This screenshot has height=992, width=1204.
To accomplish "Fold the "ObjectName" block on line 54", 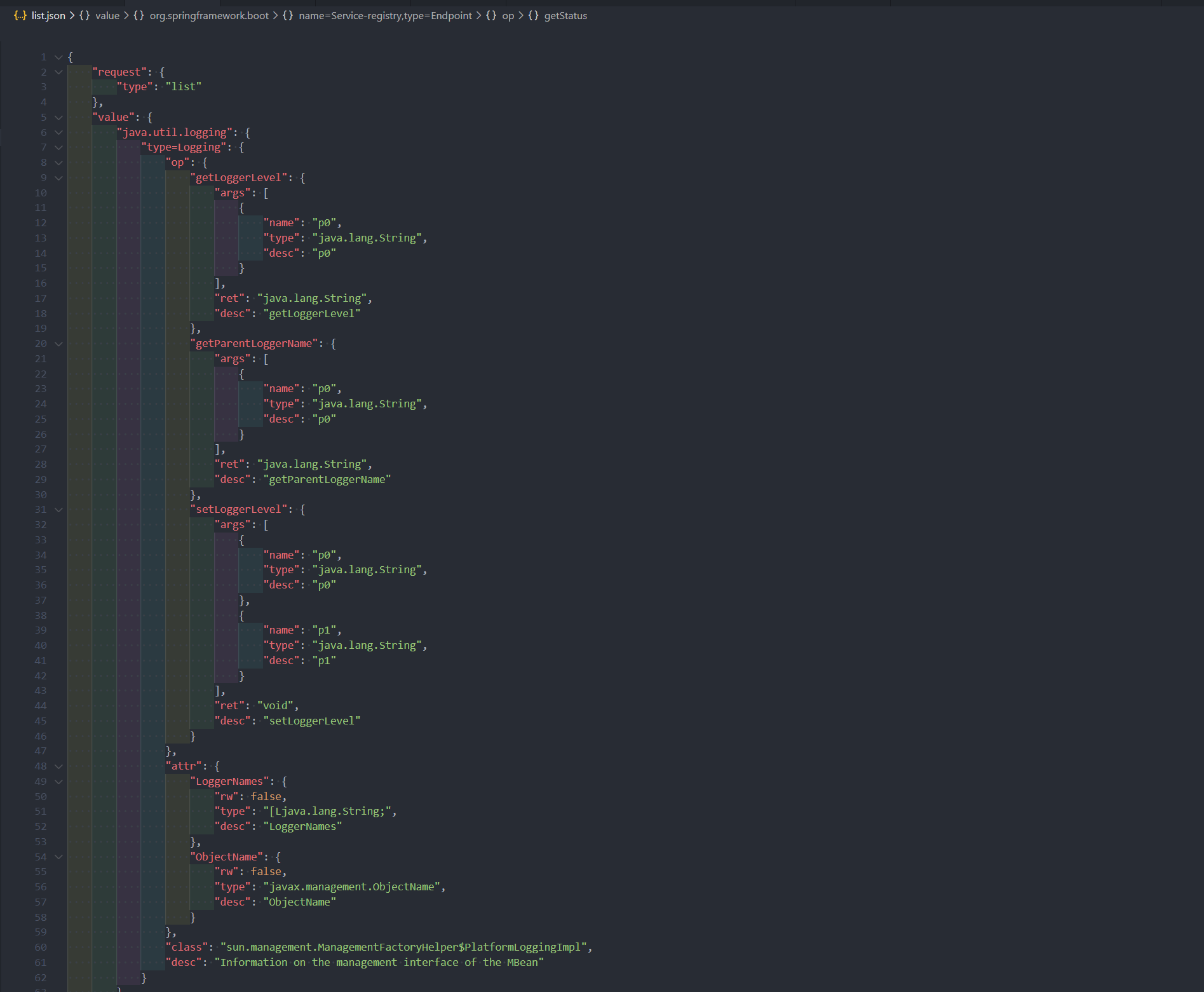I will tap(58, 857).
